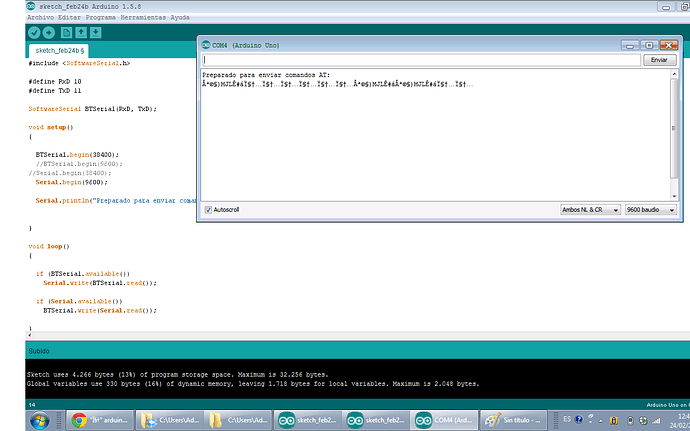Click the #include SoftwareSerial.h code line

[x=79, y=63]
